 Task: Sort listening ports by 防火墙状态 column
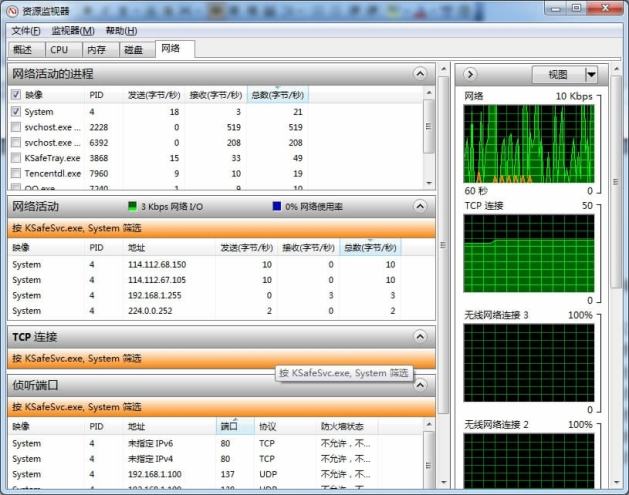[x=347, y=426]
